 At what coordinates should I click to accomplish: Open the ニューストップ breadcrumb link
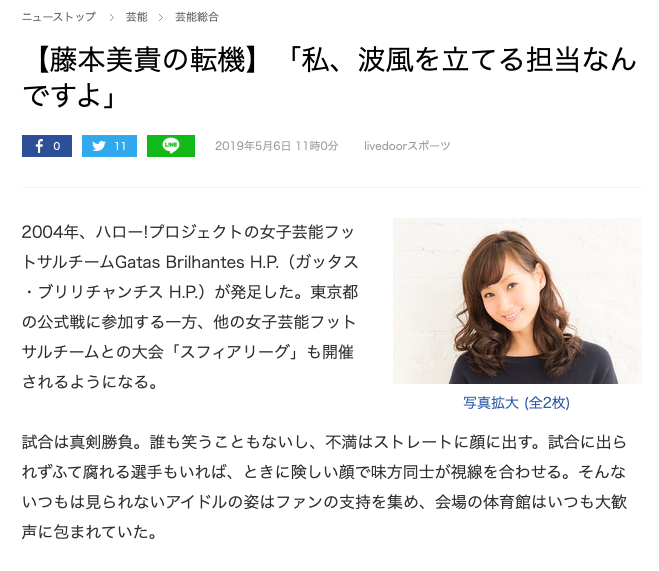coord(59,17)
